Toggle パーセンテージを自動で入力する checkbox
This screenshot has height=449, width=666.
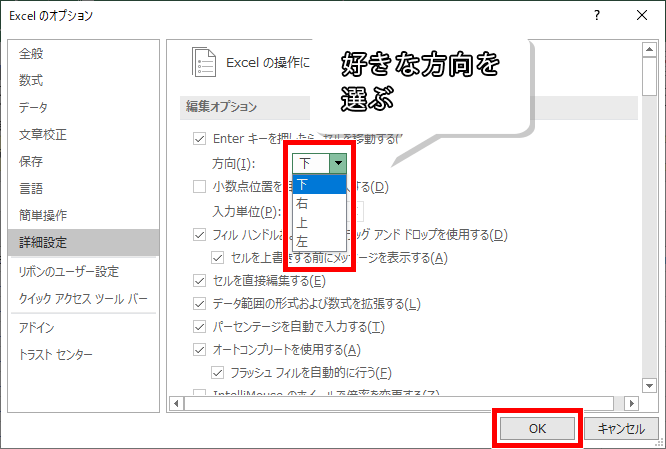click(x=200, y=327)
